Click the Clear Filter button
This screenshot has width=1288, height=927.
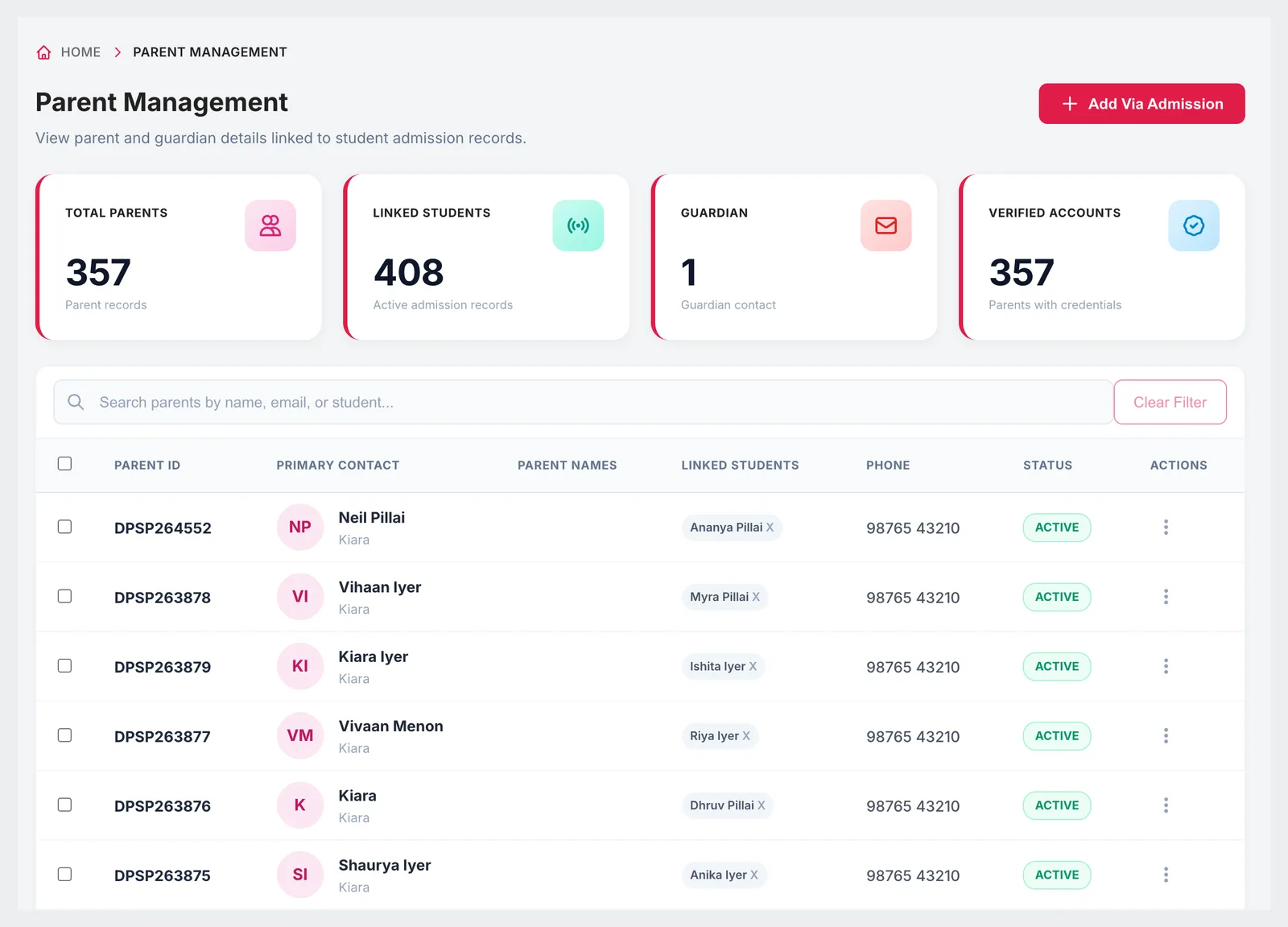point(1170,402)
